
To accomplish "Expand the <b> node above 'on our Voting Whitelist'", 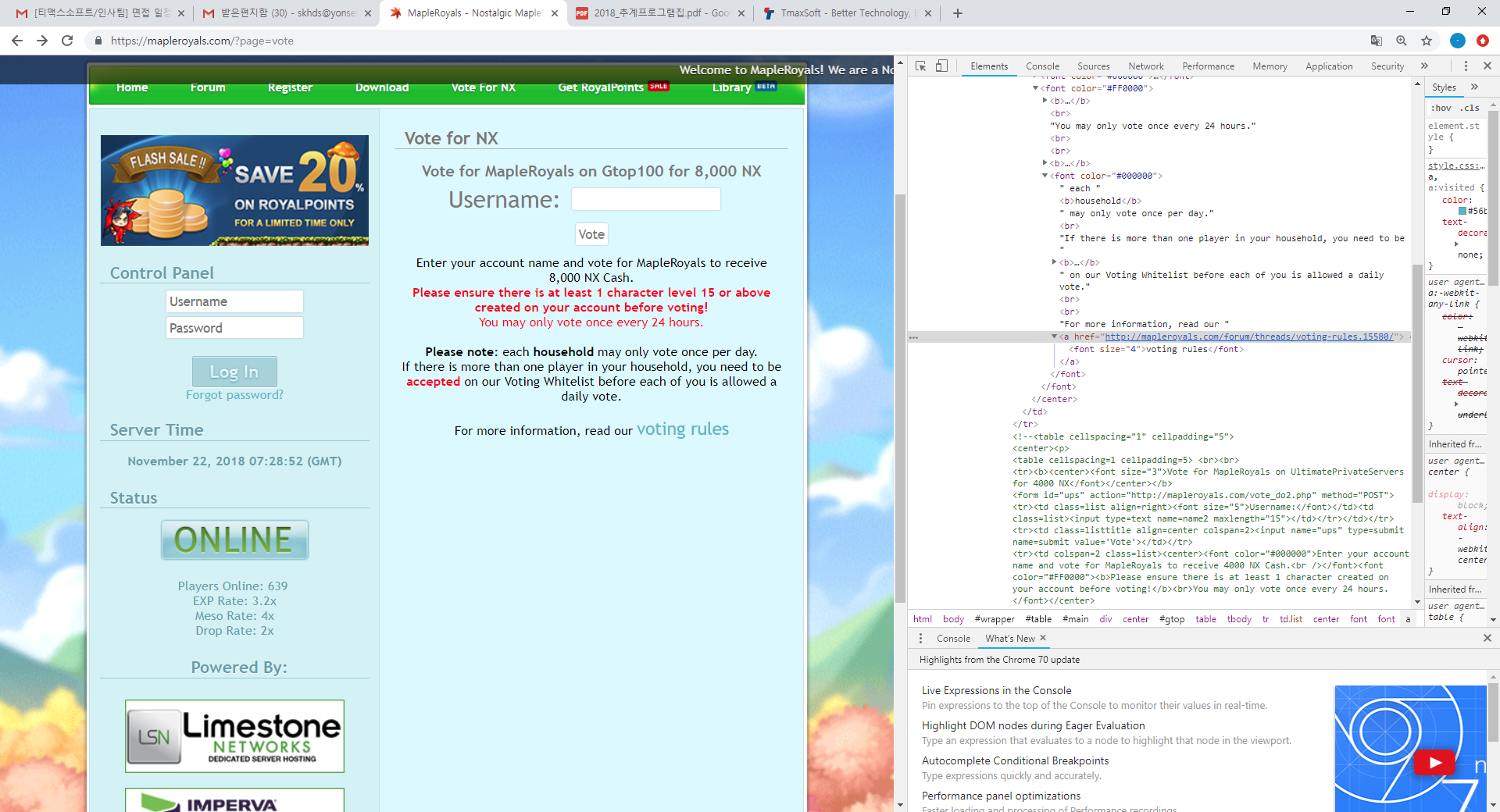I will (1055, 262).
